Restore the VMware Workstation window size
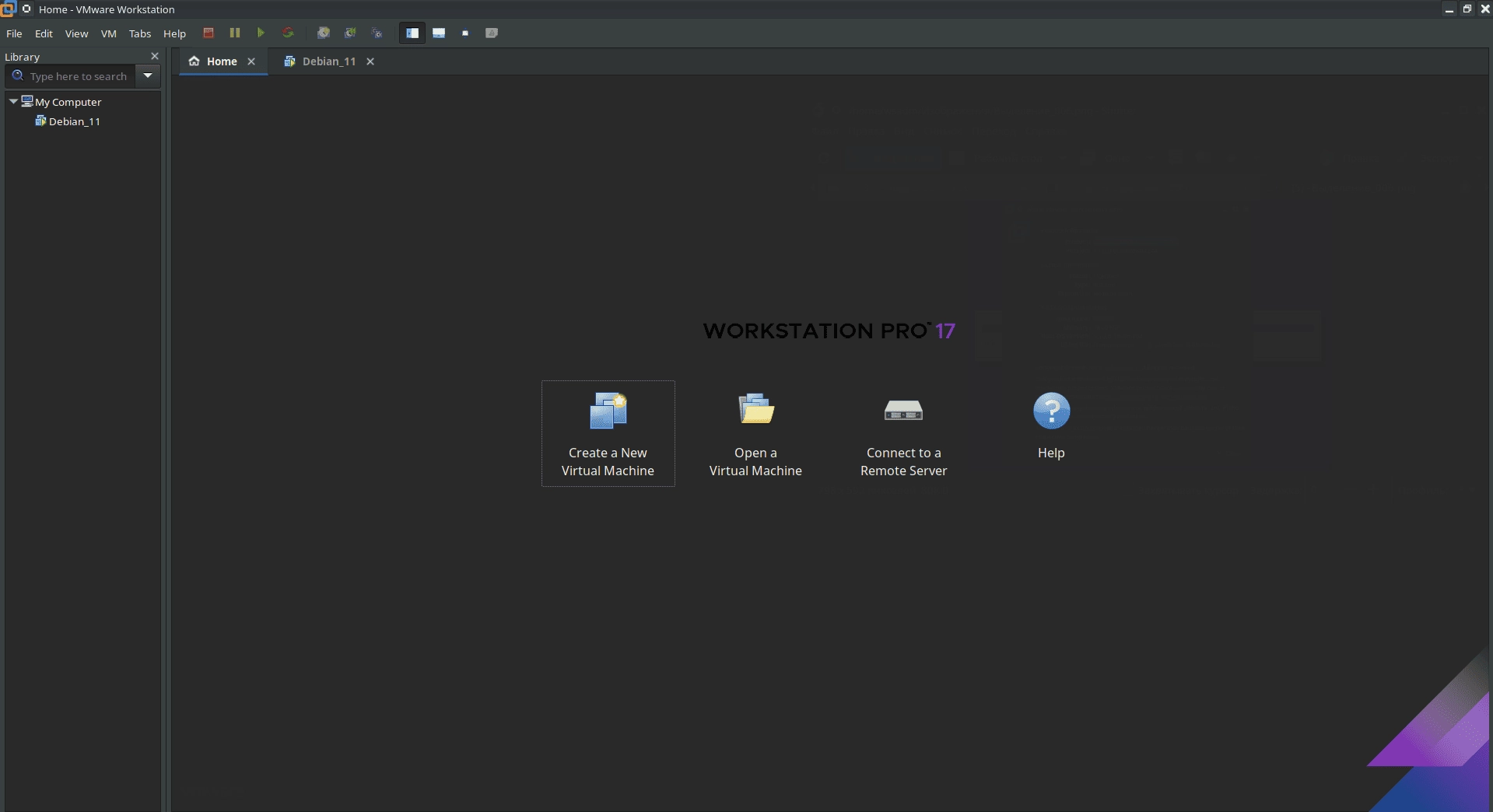The height and width of the screenshot is (812, 1493). click(1467, 9)
